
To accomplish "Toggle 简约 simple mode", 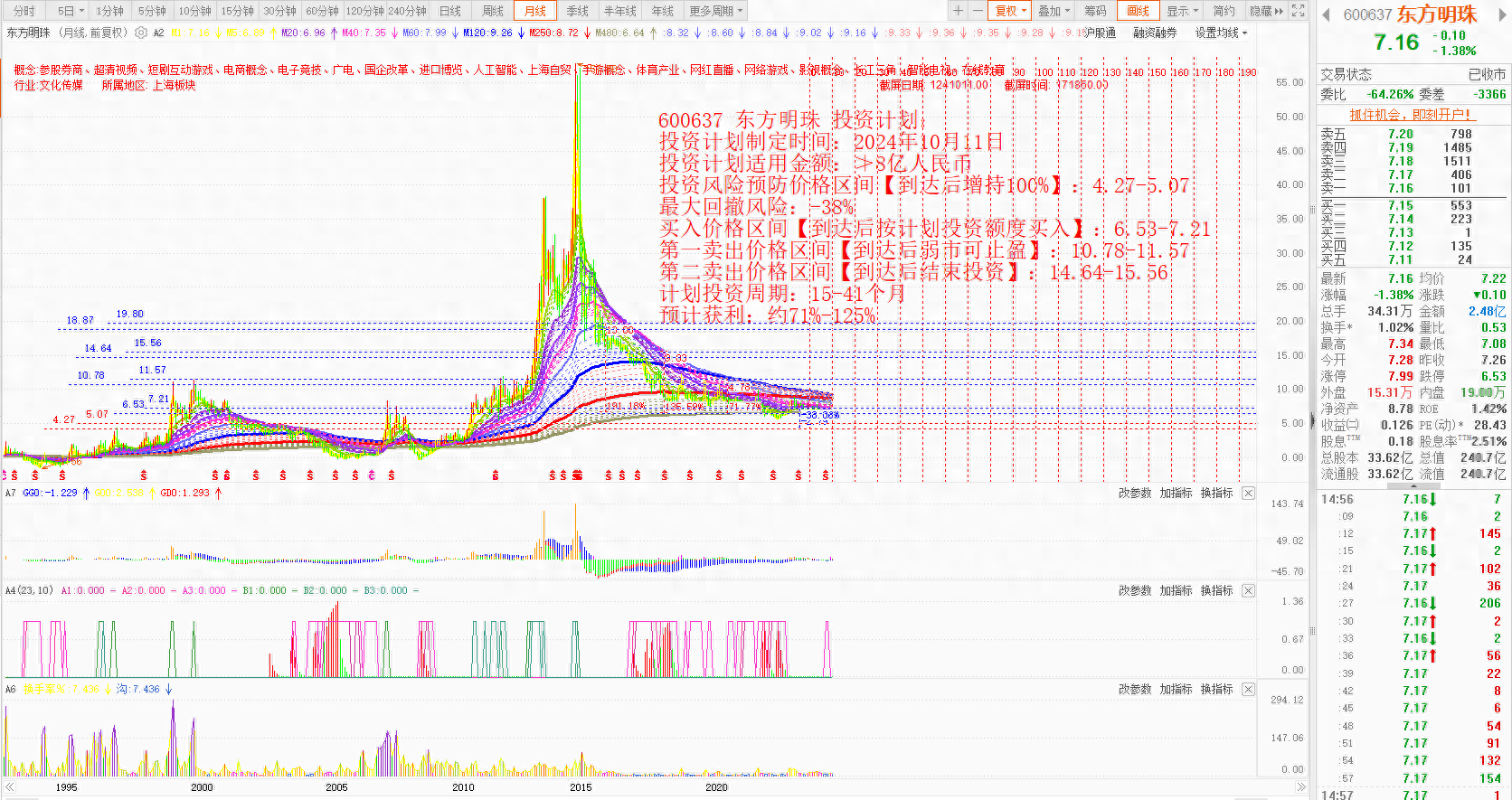I will pos(1224,11).
